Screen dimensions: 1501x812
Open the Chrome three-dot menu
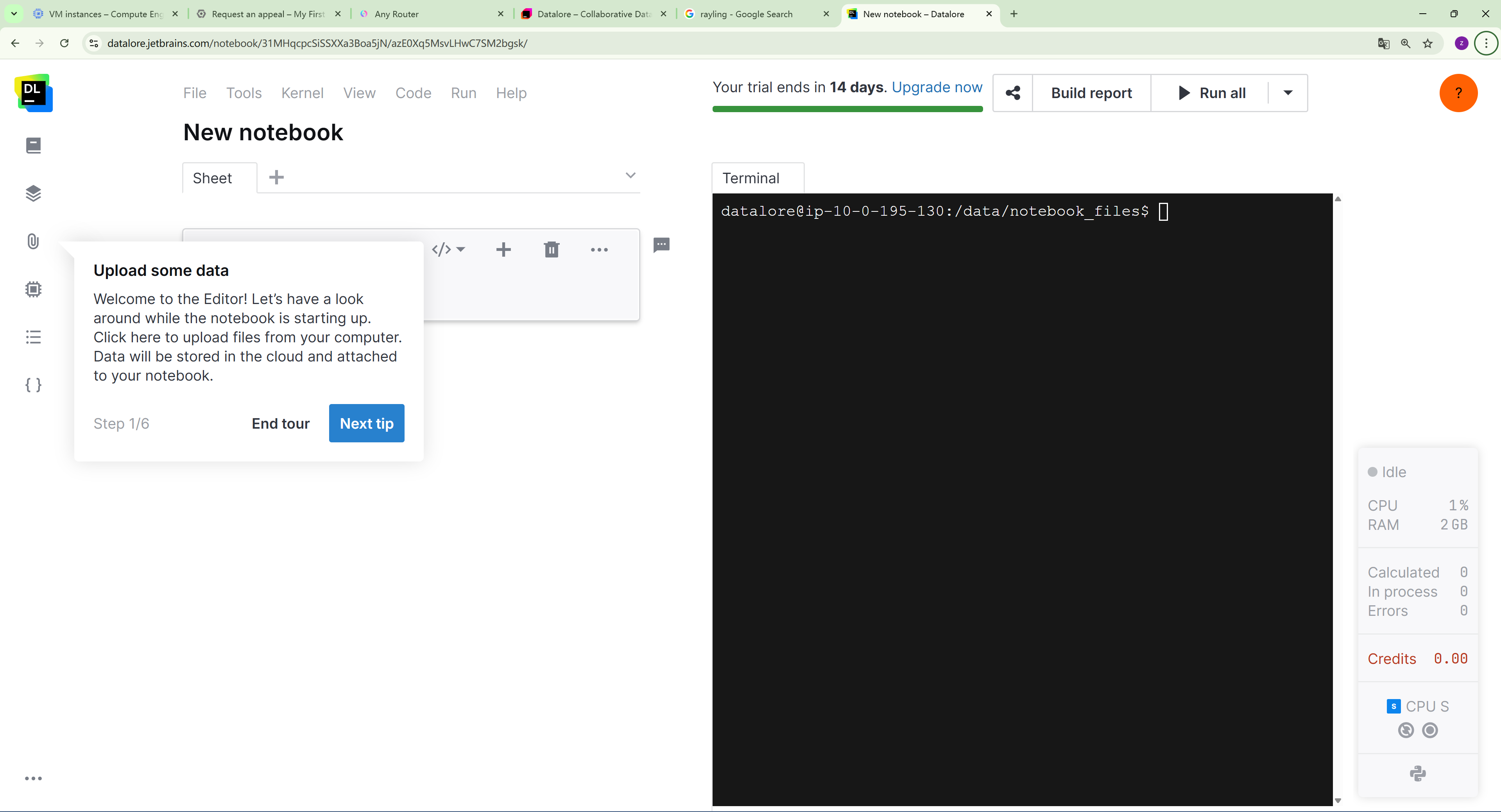click(x=1487, y=43)
